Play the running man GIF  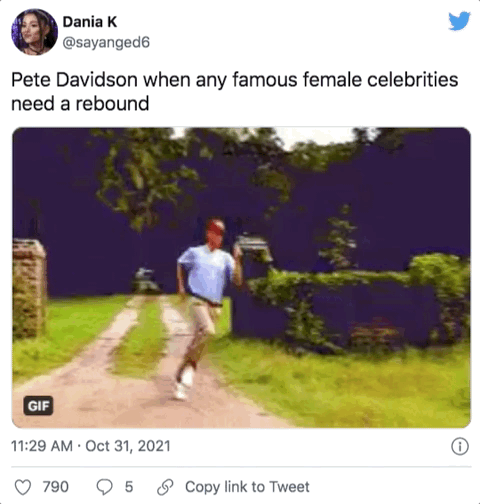241,277
